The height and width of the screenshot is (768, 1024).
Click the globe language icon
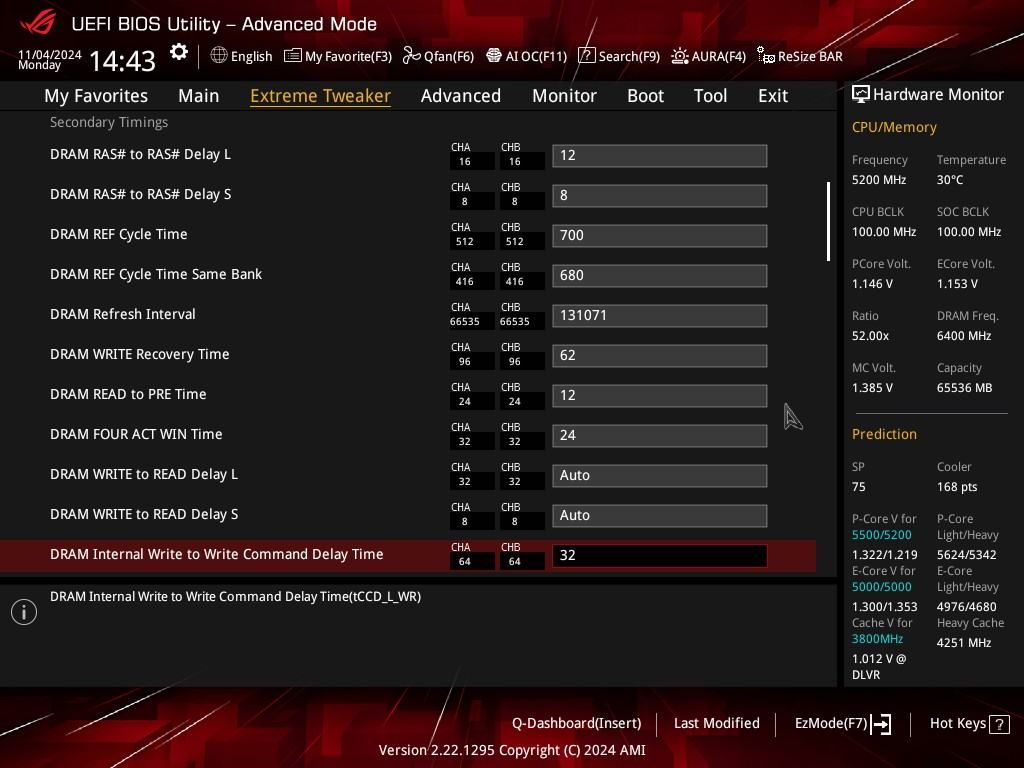(x=219, y=56)
